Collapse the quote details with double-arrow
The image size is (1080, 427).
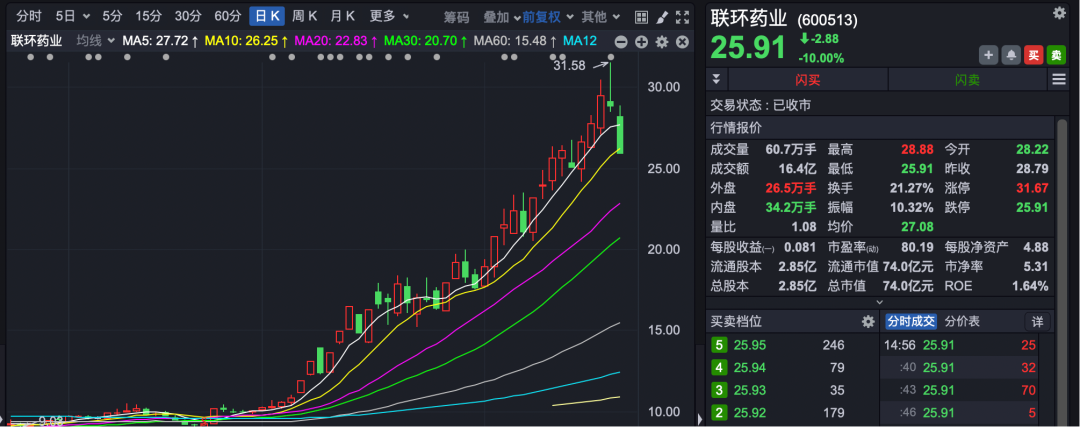coord(716,80)
